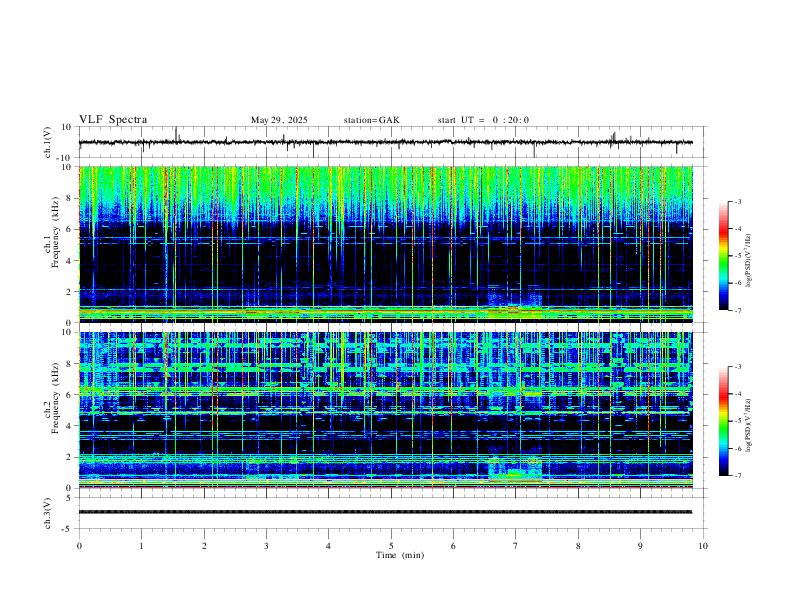Click time axis tick label "5"

click(x=391, y=546)
